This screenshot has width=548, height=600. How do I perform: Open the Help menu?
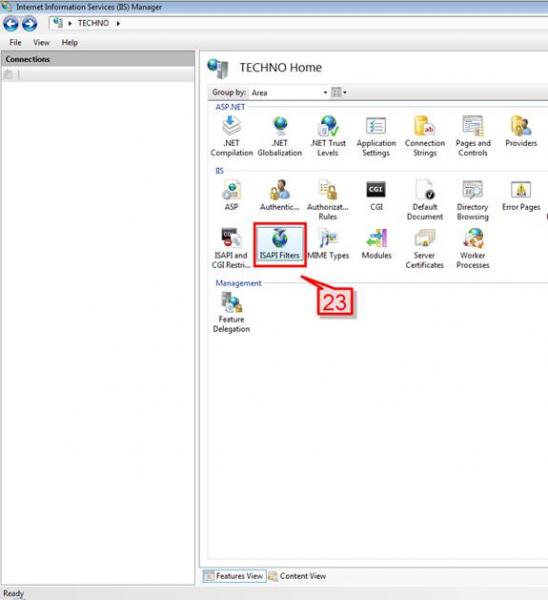tap(70, 42)
